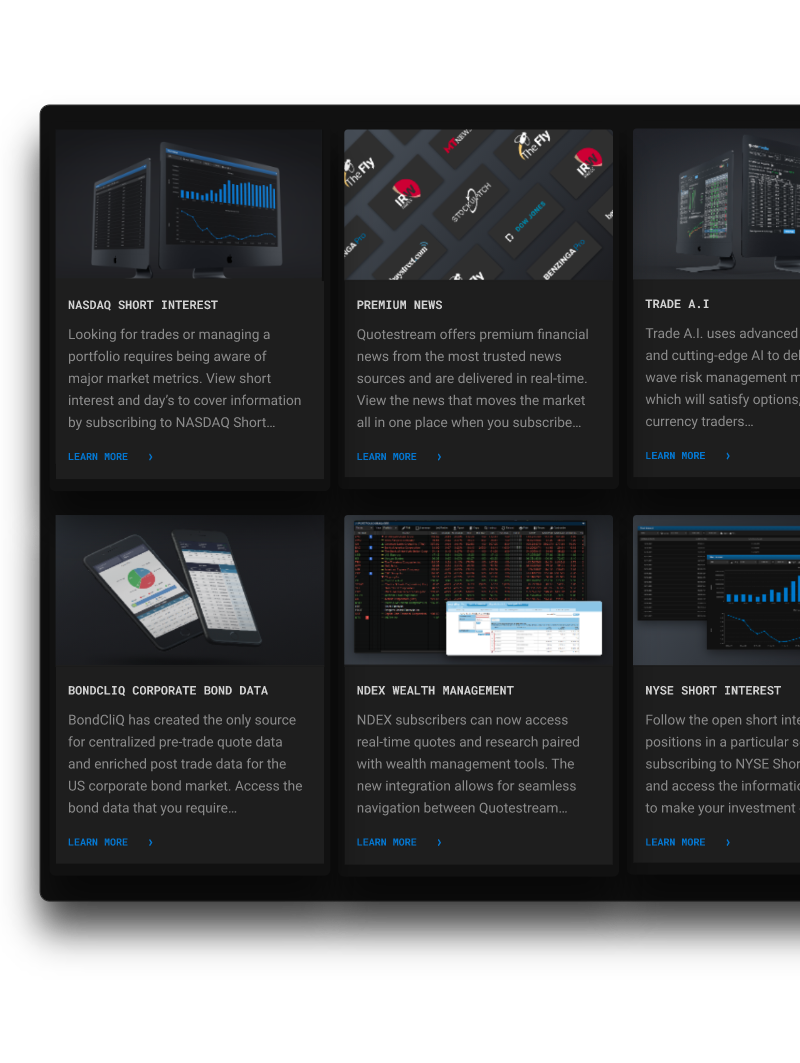Open Learn More under NDEX Wealth Management
Viewport: 800px width, 1063px height.
tap(387, 843)
